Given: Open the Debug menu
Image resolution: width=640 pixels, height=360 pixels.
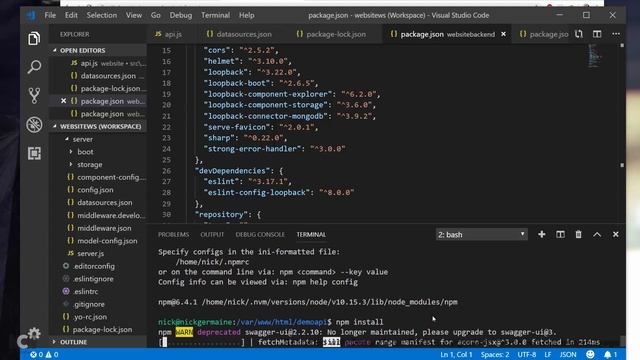Looking at the screenshot, I should click(x=181, y=16).
